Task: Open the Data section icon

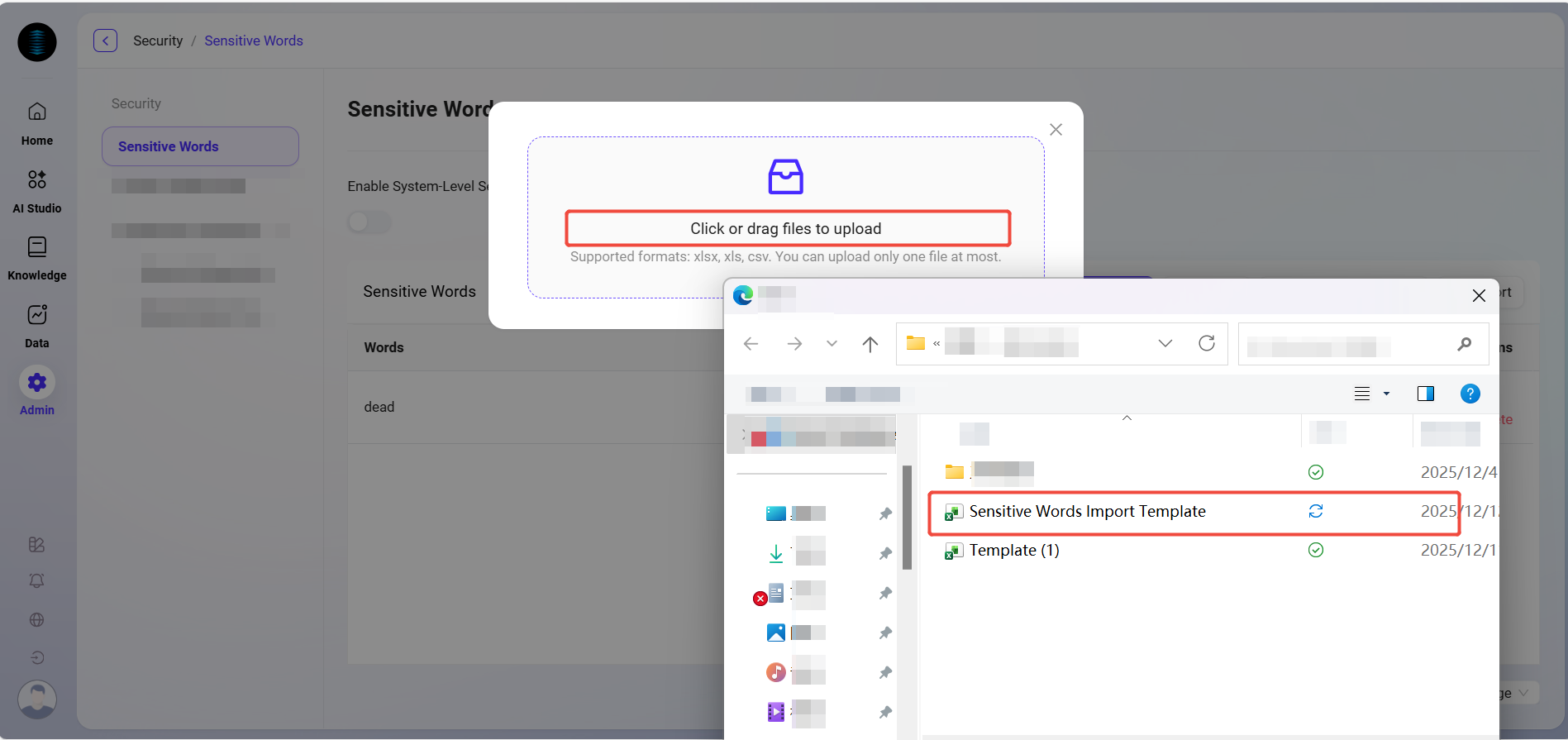Action: point(37,315)
